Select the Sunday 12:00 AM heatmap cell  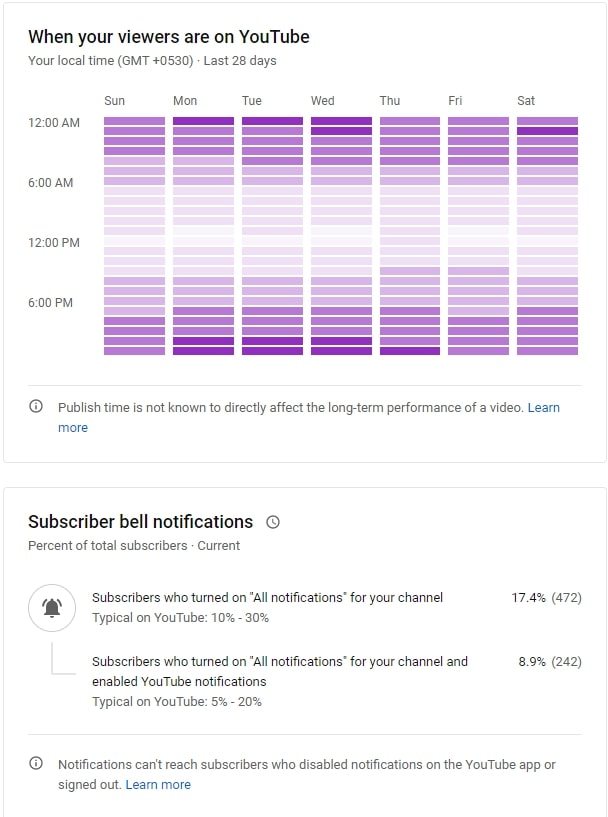point(134,121)
